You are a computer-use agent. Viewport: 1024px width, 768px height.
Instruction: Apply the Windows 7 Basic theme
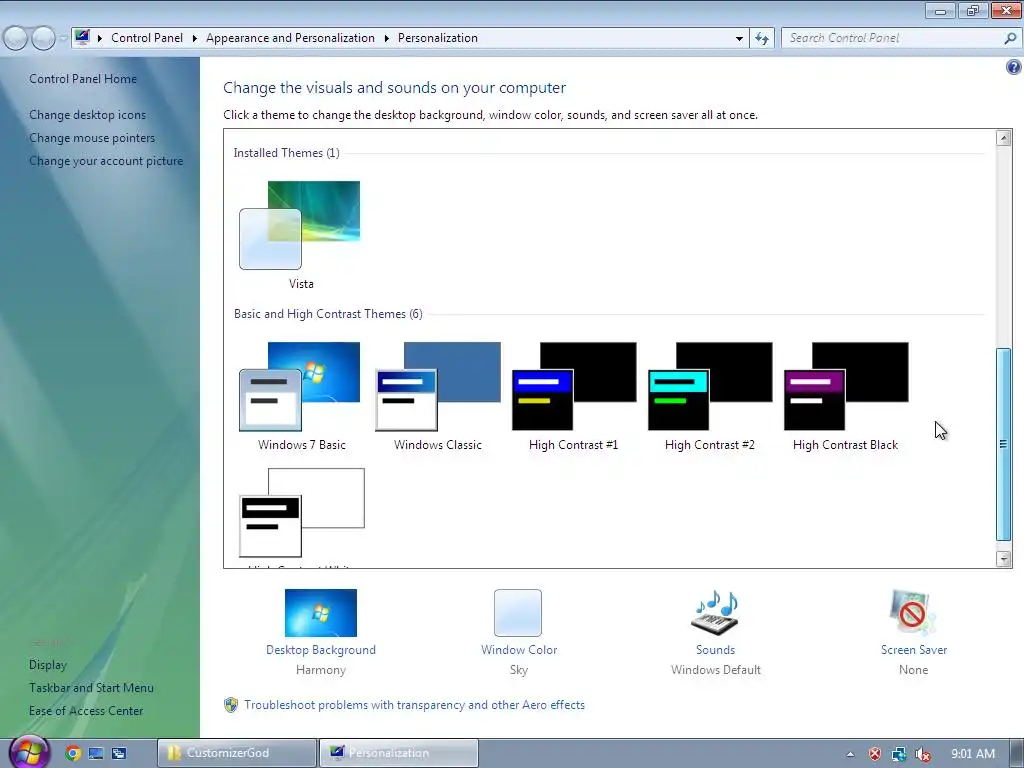coord(300,396)
